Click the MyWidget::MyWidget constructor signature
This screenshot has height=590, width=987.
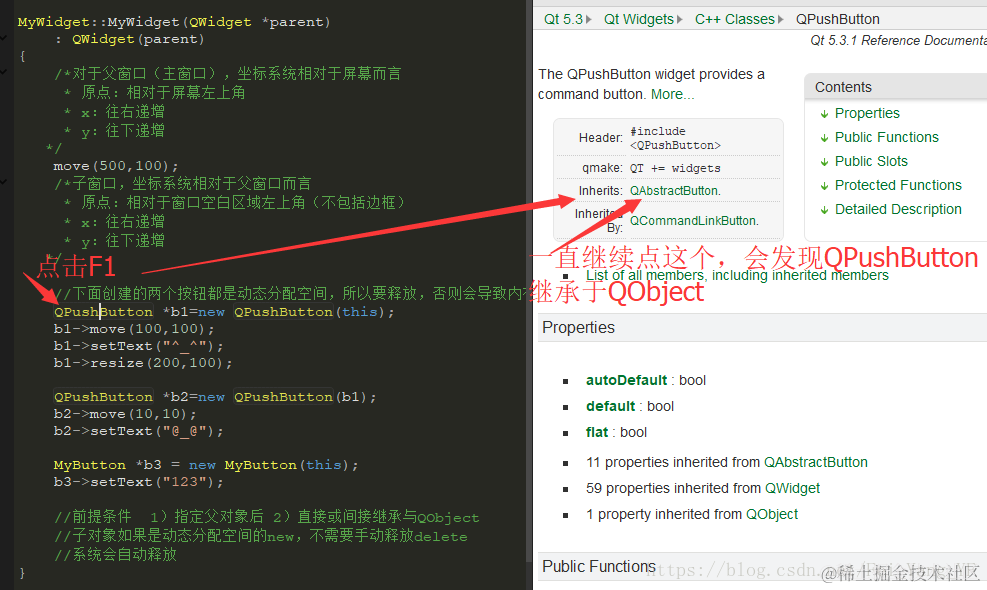tap(174, 22)
